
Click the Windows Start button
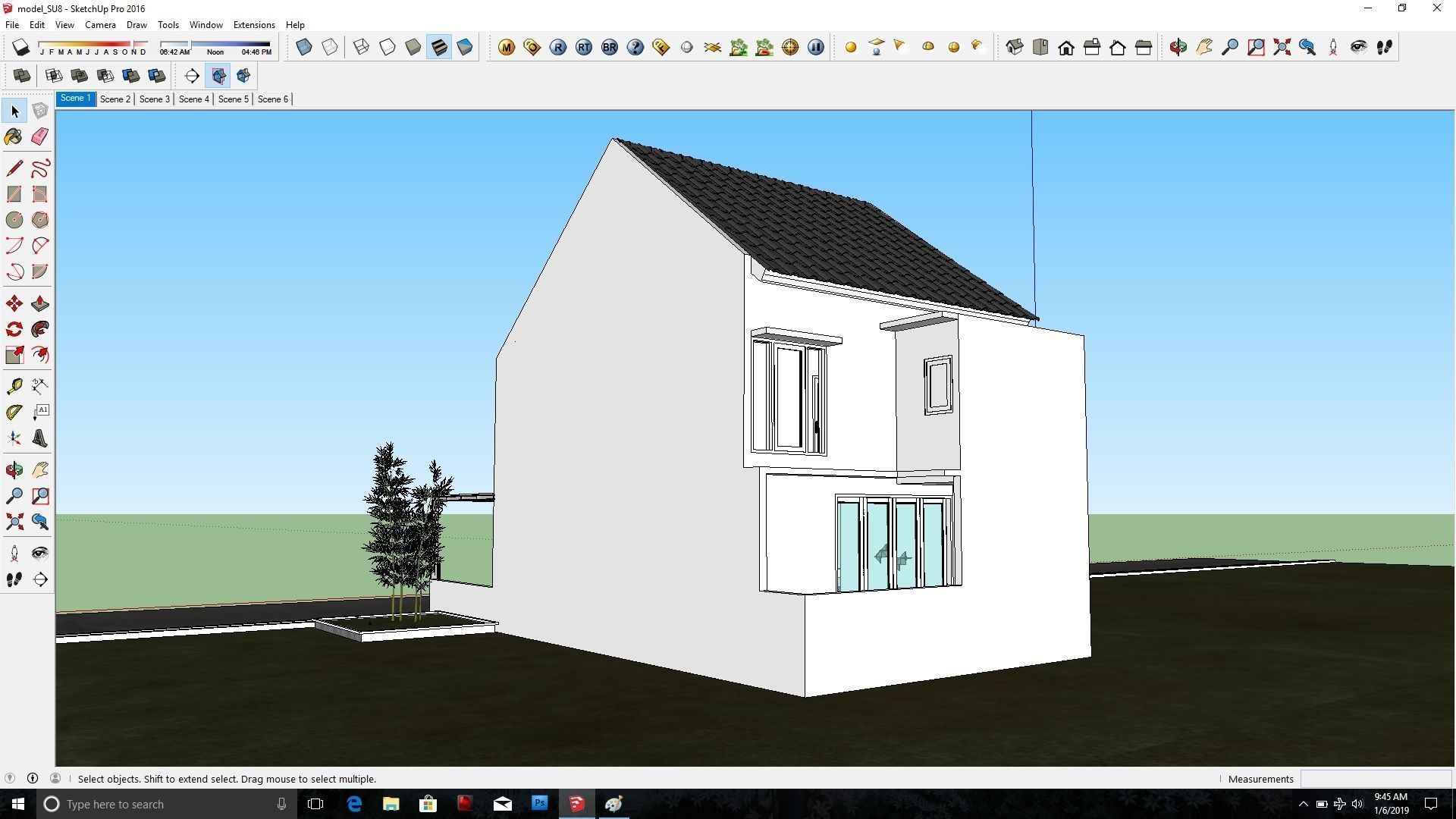click(x=18, y=804)
